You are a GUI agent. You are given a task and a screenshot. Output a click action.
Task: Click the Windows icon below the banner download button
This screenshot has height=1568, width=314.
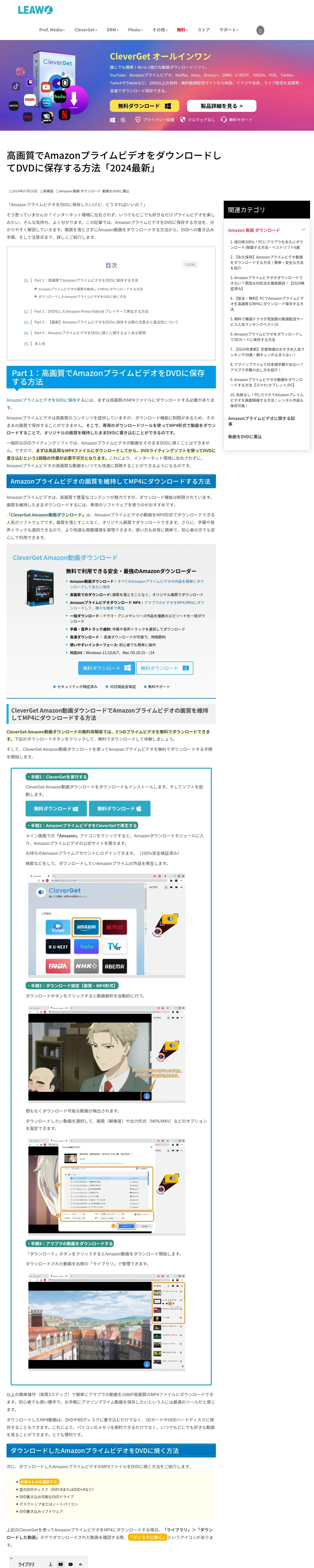[113, 120]
